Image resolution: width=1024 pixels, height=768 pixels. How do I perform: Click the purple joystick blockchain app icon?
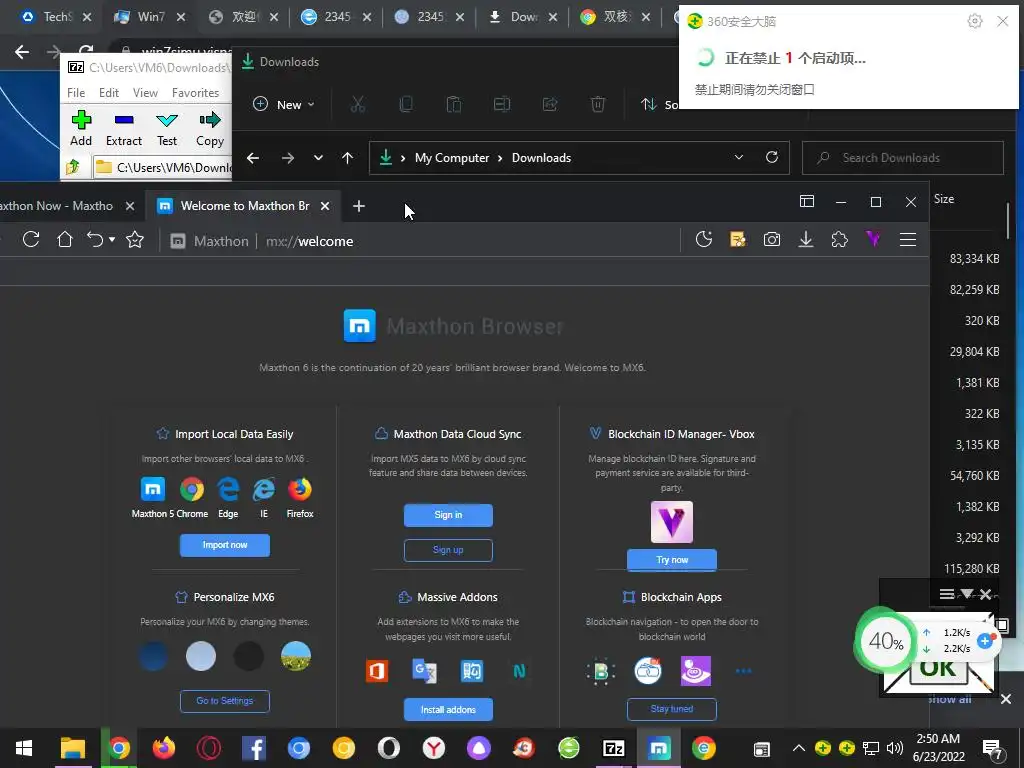click(696, 671)
